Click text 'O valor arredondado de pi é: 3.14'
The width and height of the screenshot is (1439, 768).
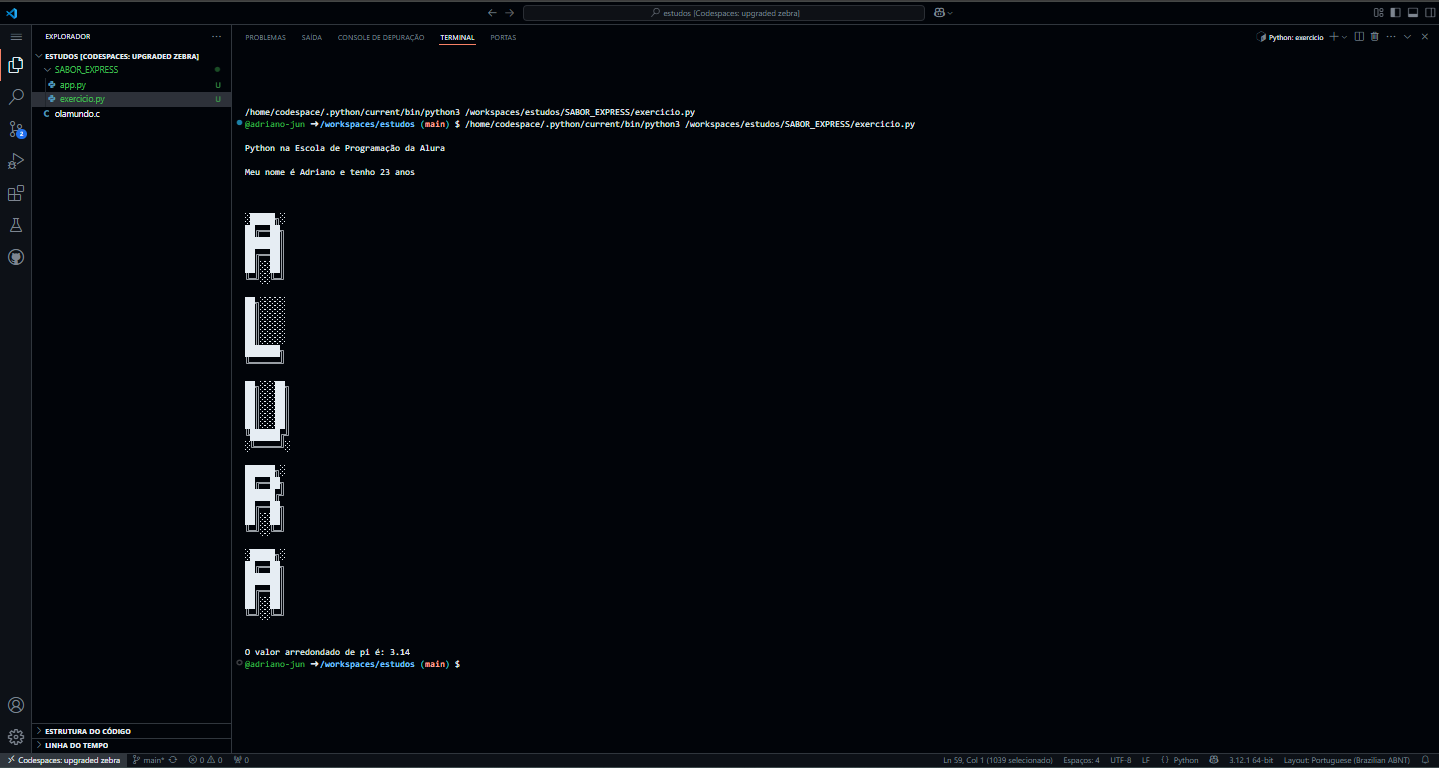(x=327, y=652)
